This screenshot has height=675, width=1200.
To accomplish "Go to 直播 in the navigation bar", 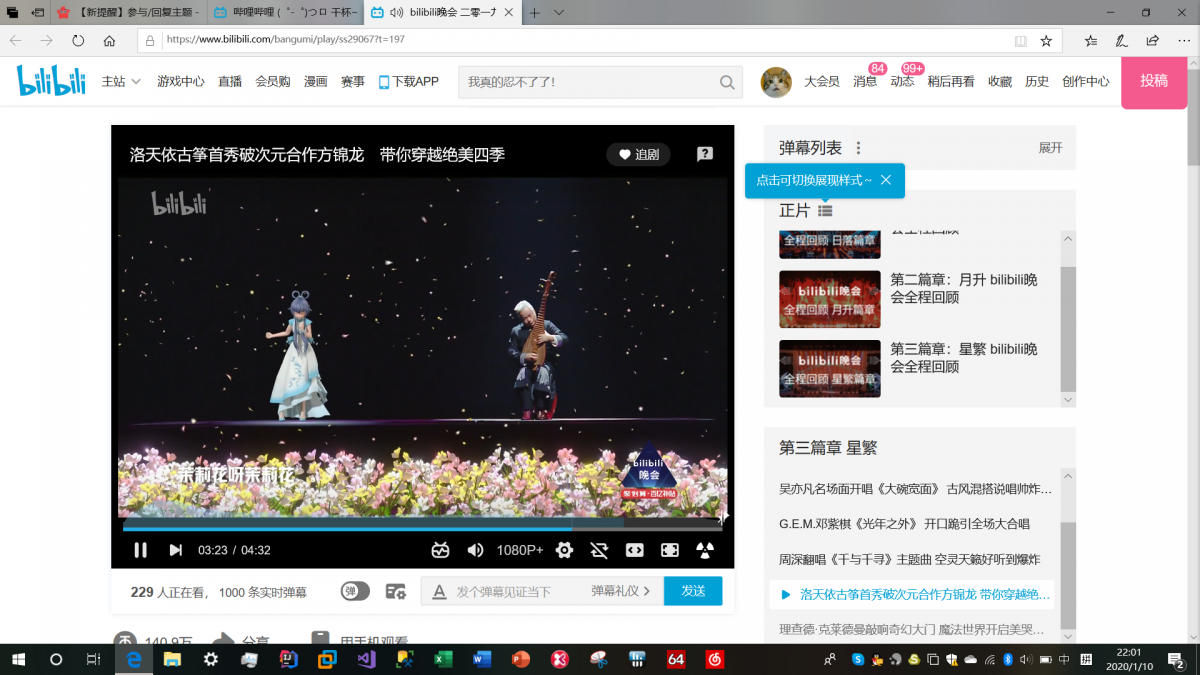I will pyautogui.click(x=230, y=82).
